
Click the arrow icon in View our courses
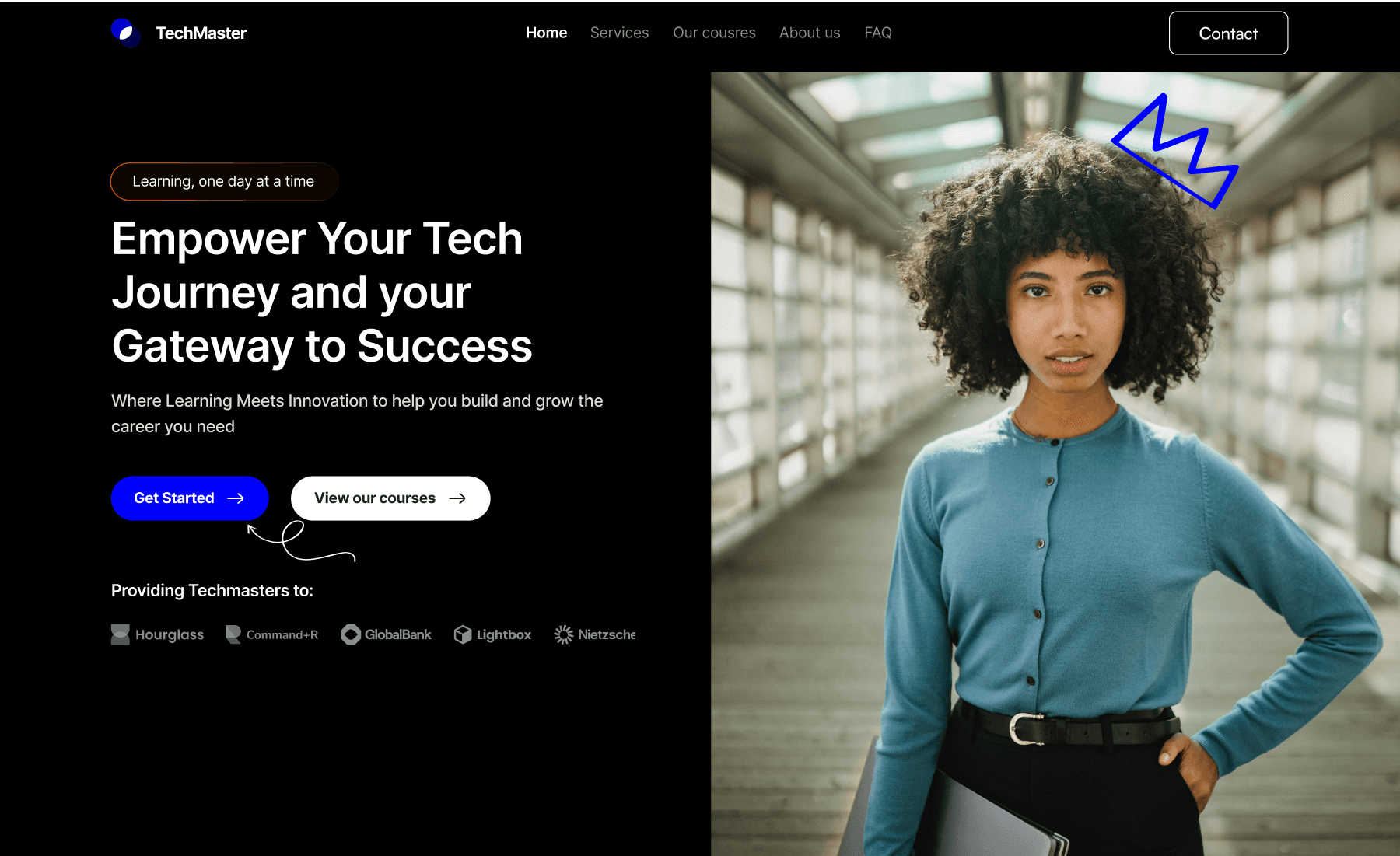tap(457, 498)
